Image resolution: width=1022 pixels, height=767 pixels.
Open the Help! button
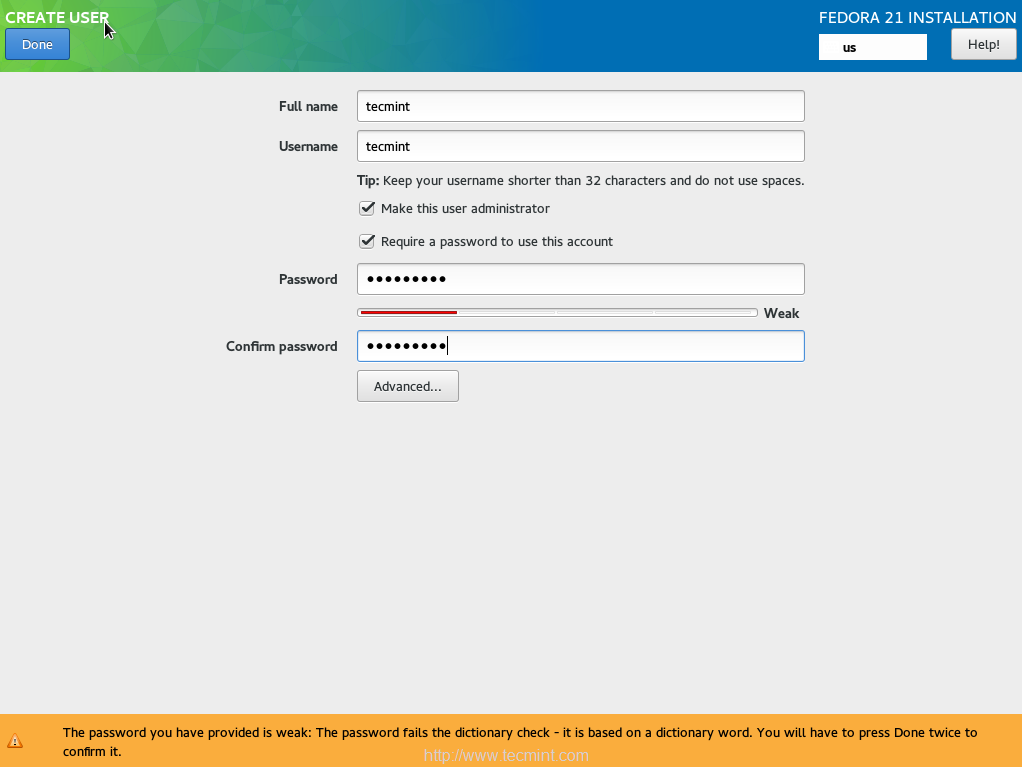tap(983, 44)
